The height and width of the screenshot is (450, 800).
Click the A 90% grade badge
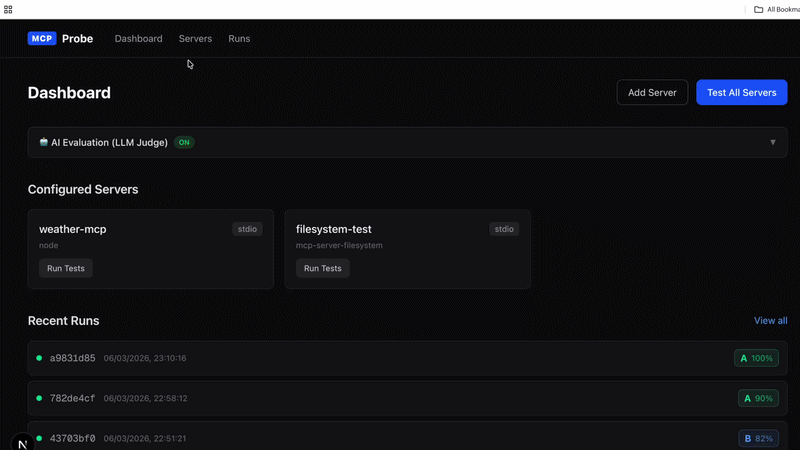pyautogui.click(x=759, y=398)
